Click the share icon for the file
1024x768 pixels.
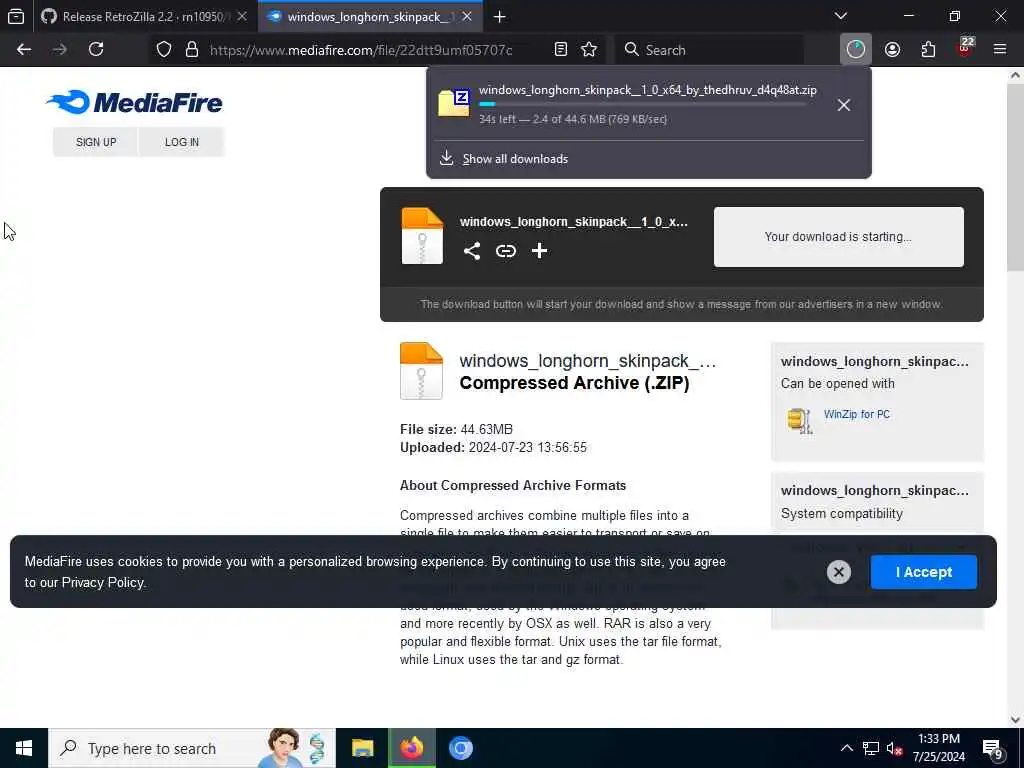pos(472,251)
